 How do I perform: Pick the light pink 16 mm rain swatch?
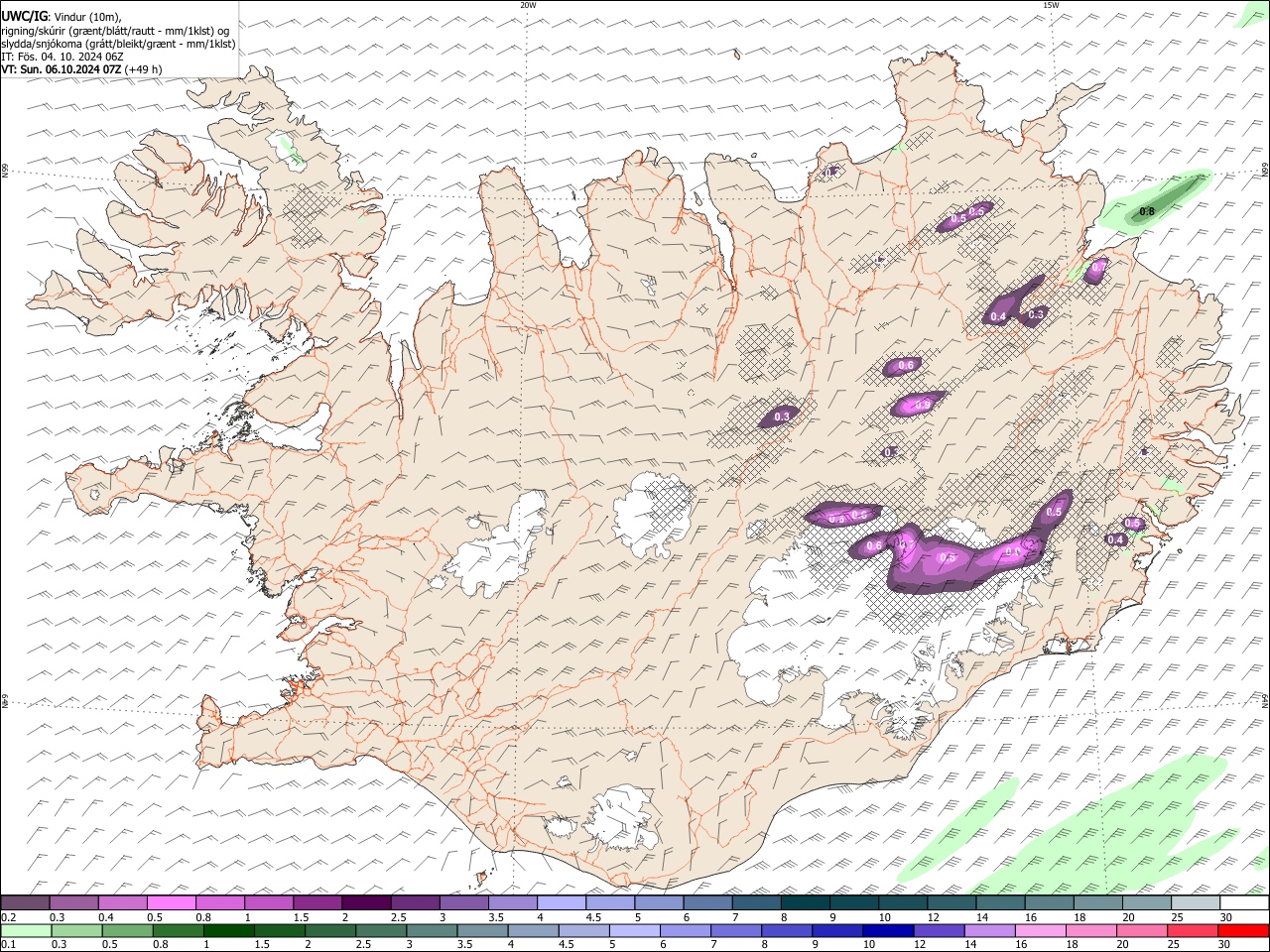tap(1040, 930)
